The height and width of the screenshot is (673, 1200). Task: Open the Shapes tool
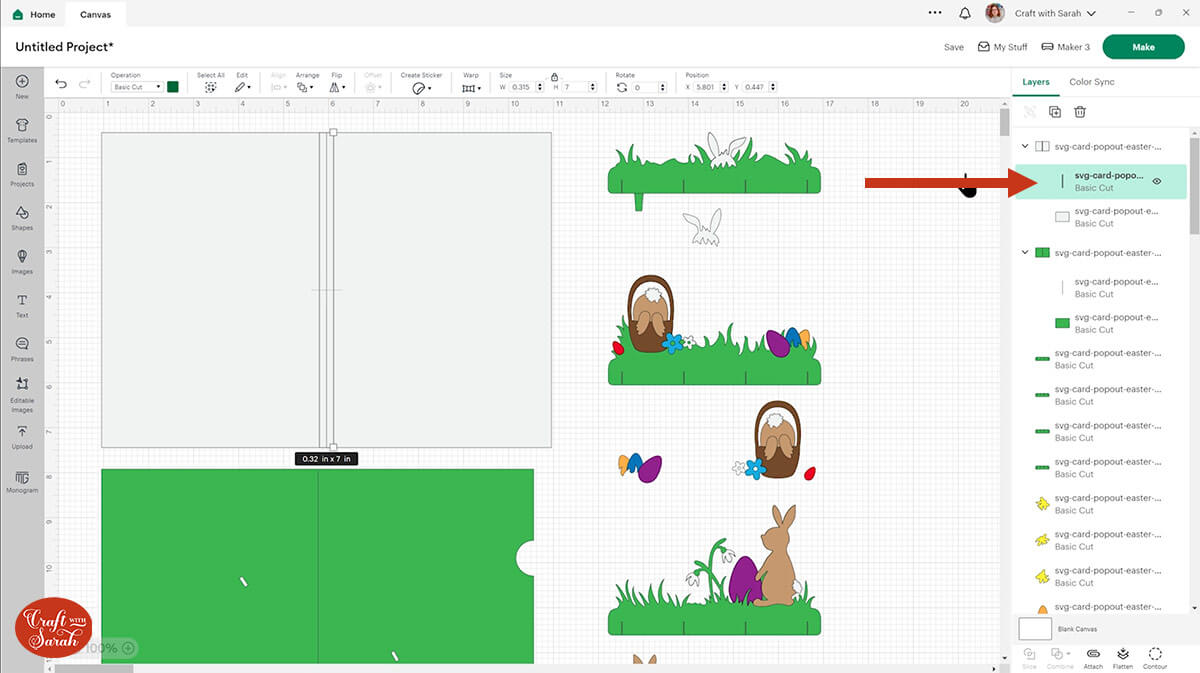tap(22, 218)
